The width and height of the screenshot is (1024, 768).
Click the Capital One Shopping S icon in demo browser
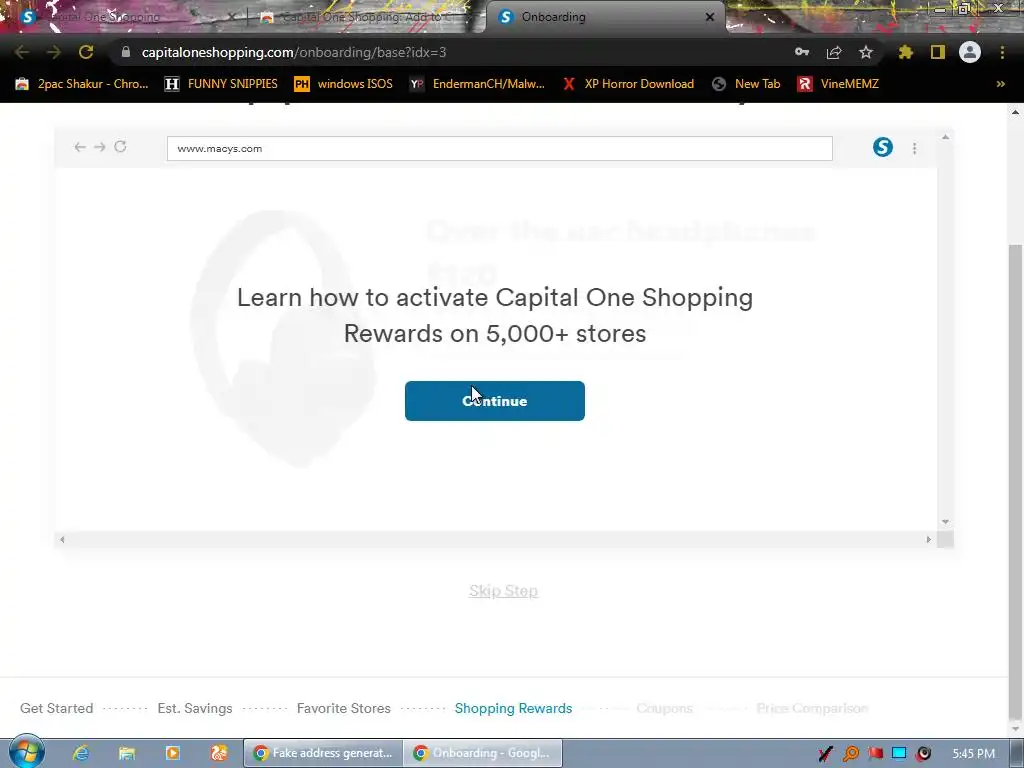tap(883, 147)
